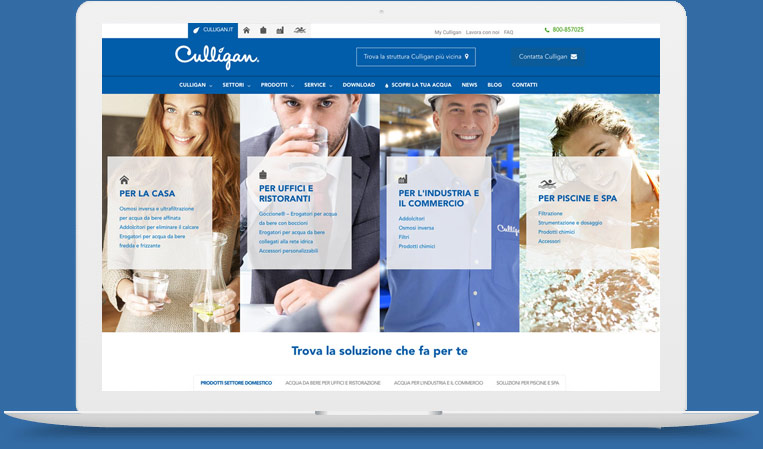Click Accessori under piscine section
The width and height of the screenshot is (763, 449).
tap(549, 241)
